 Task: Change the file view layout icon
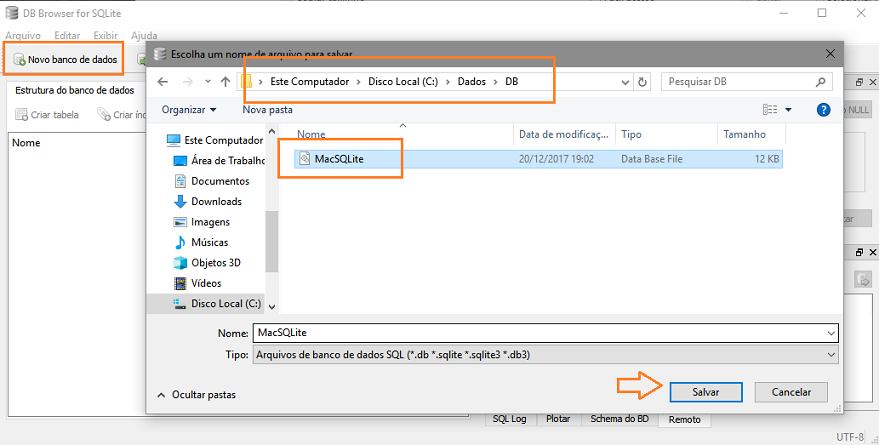point(770,109)
